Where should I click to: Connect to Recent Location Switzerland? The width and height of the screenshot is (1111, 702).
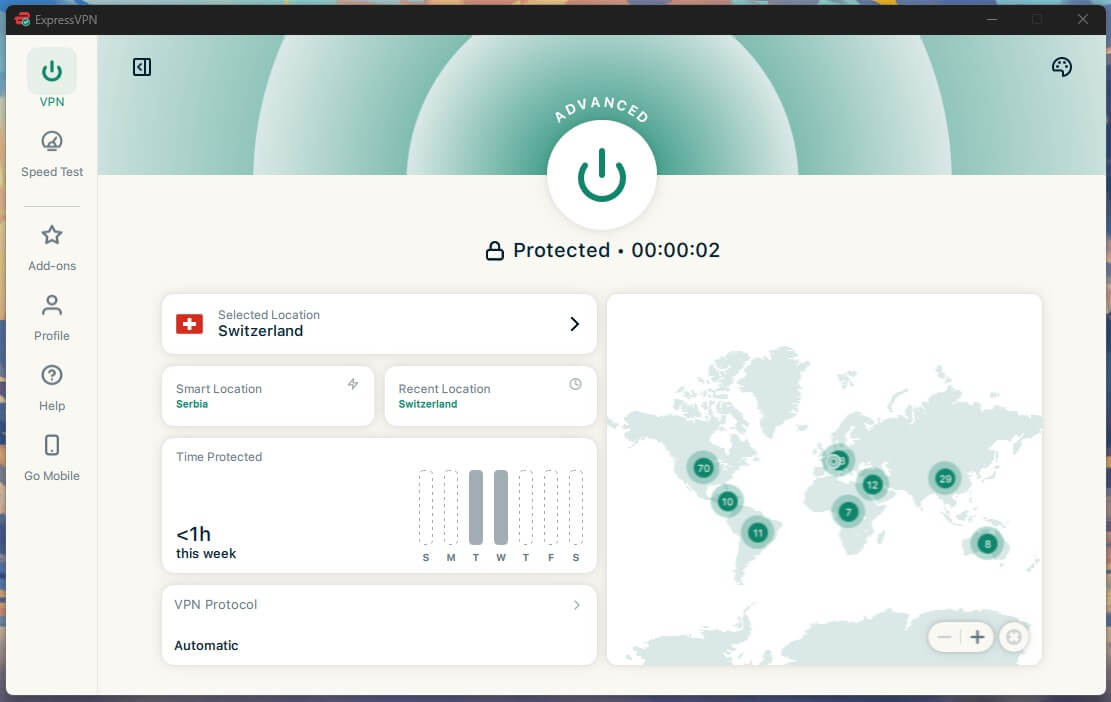click(490, 396)
